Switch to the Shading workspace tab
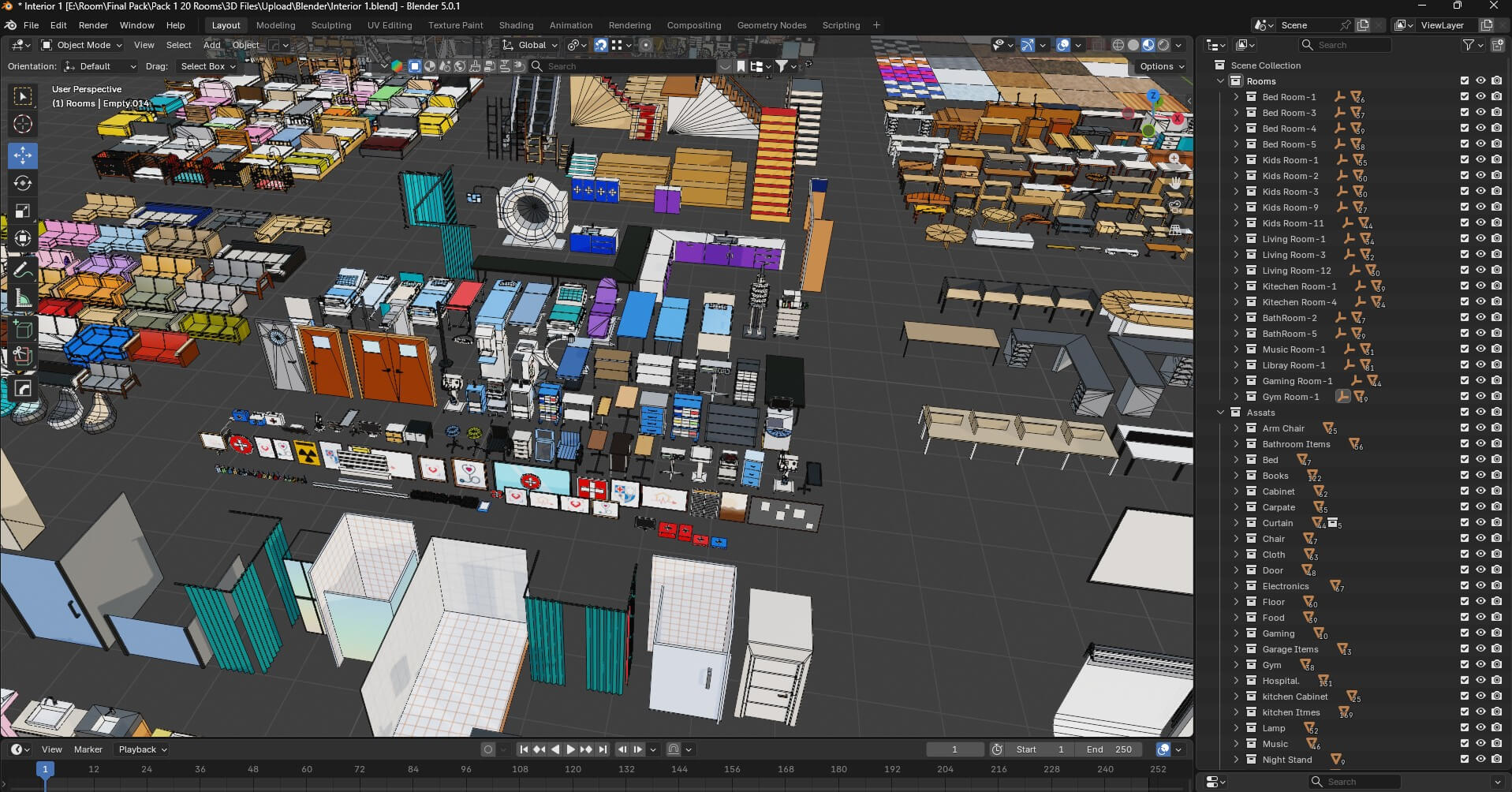 [x=516, y=25]
